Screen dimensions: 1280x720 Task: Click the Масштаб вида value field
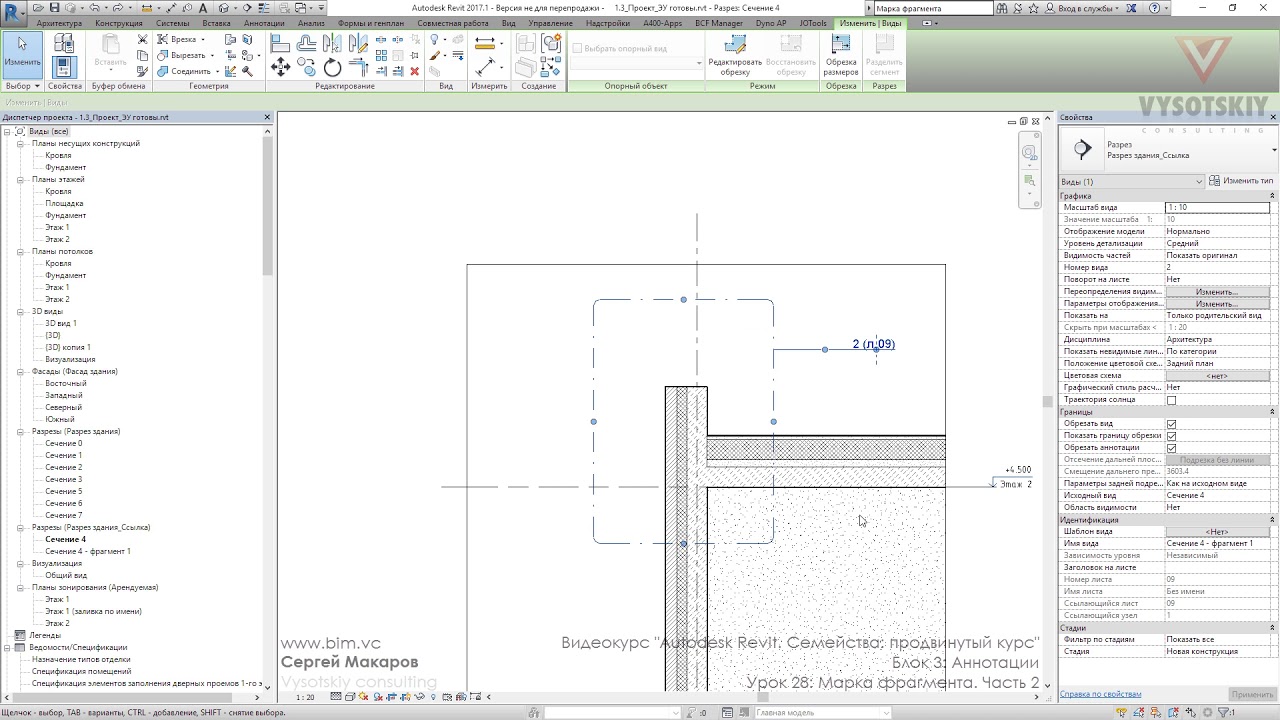(x=1216, y=207)
